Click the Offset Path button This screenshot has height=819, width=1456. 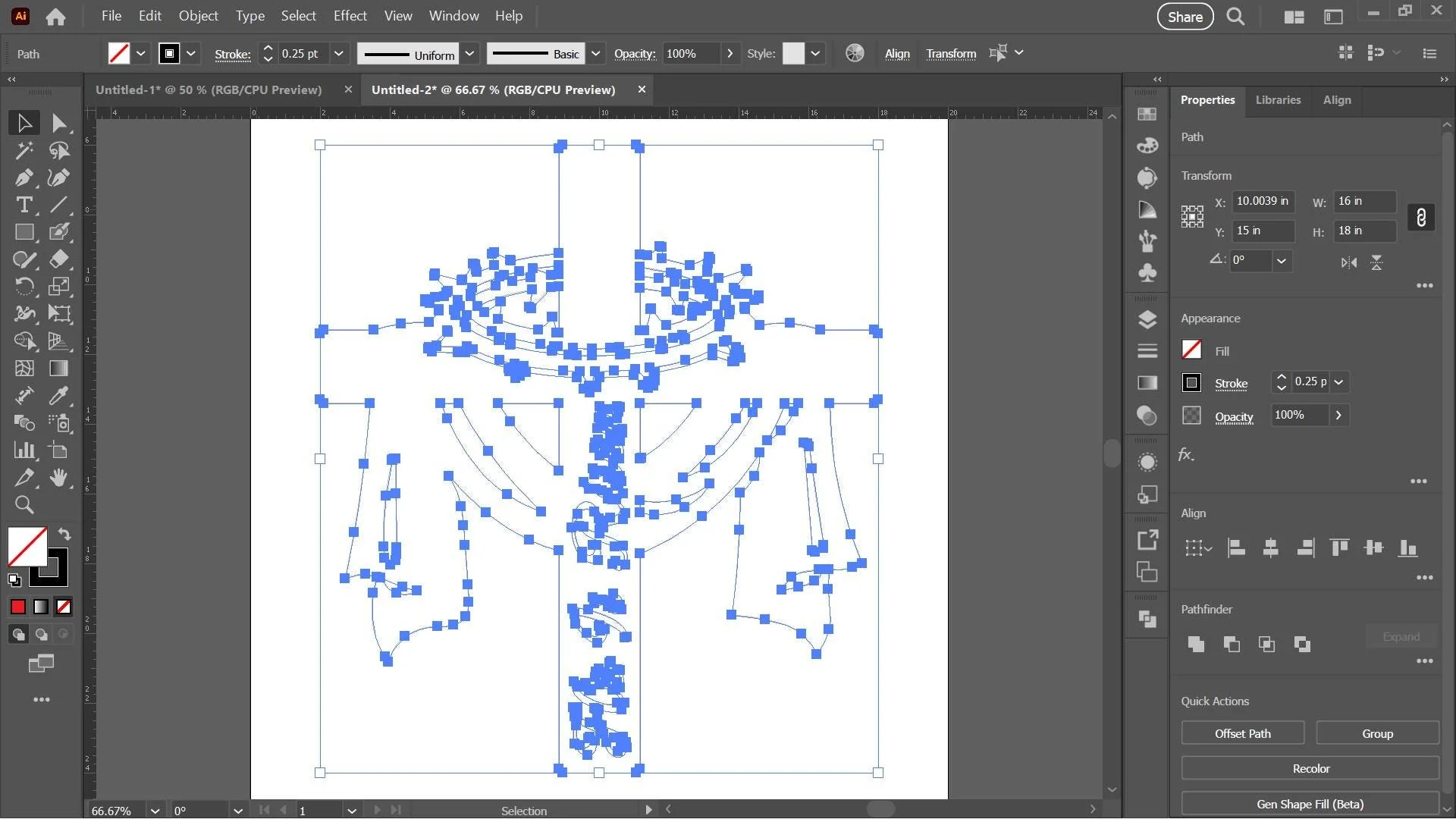tap(1242, 733)
